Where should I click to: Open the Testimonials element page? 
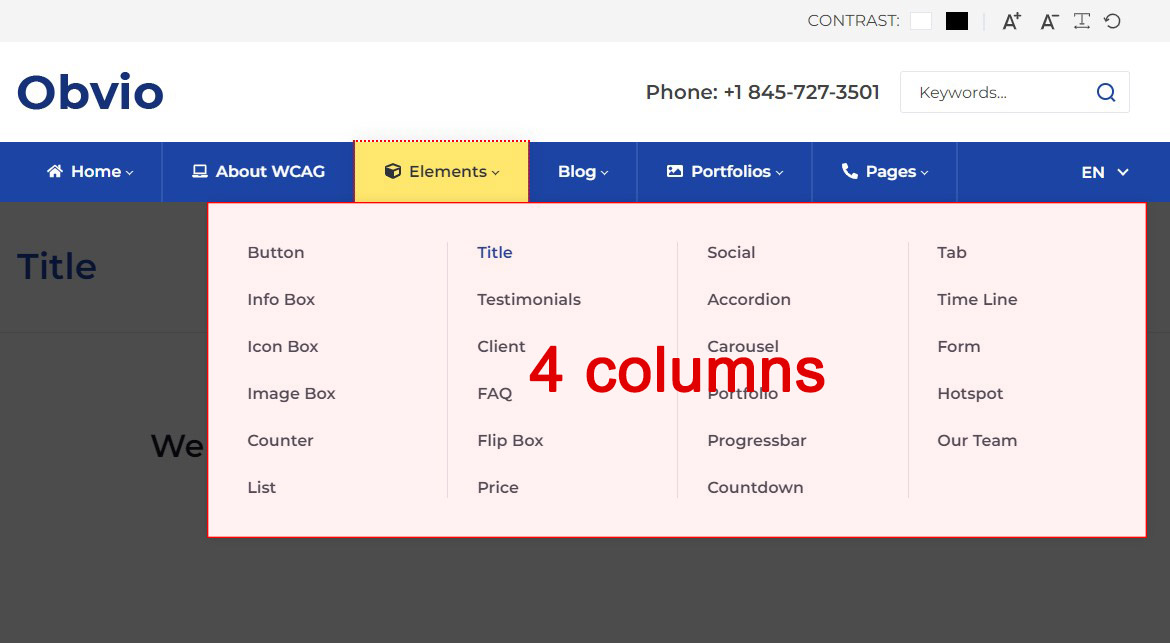[529, 300]
